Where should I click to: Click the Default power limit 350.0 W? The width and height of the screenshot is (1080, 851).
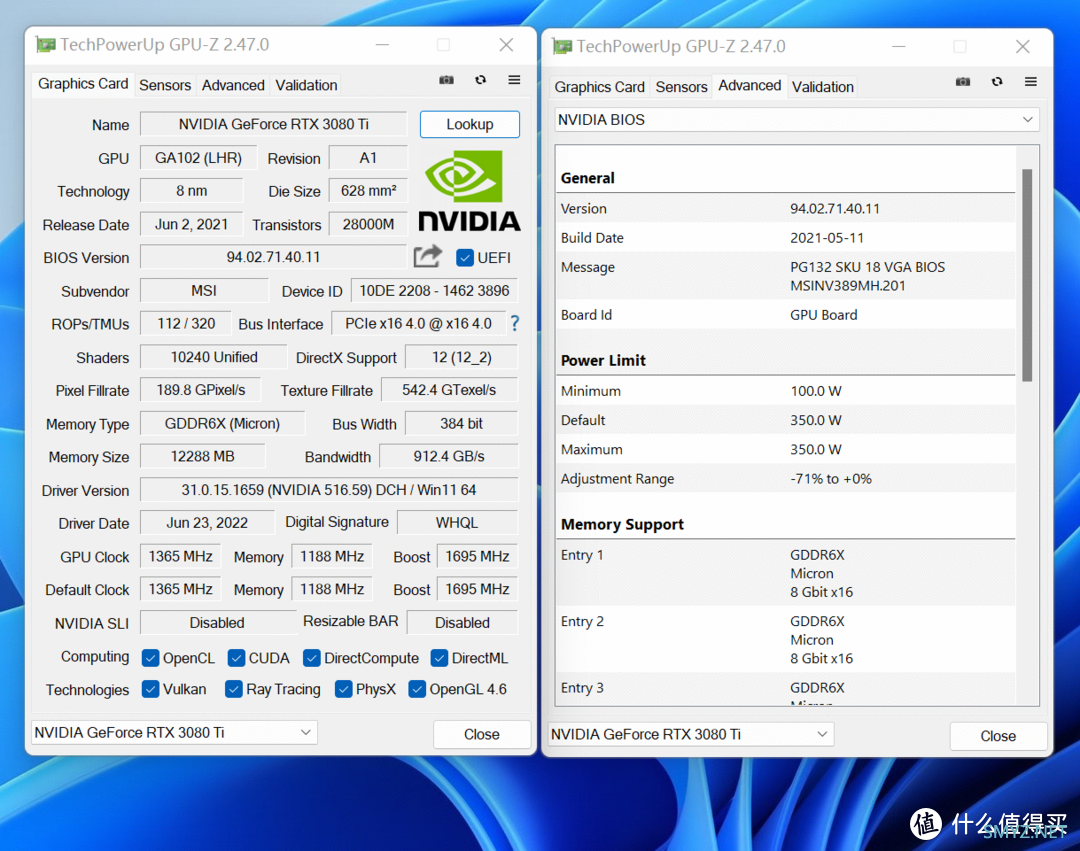click(816, 421)
